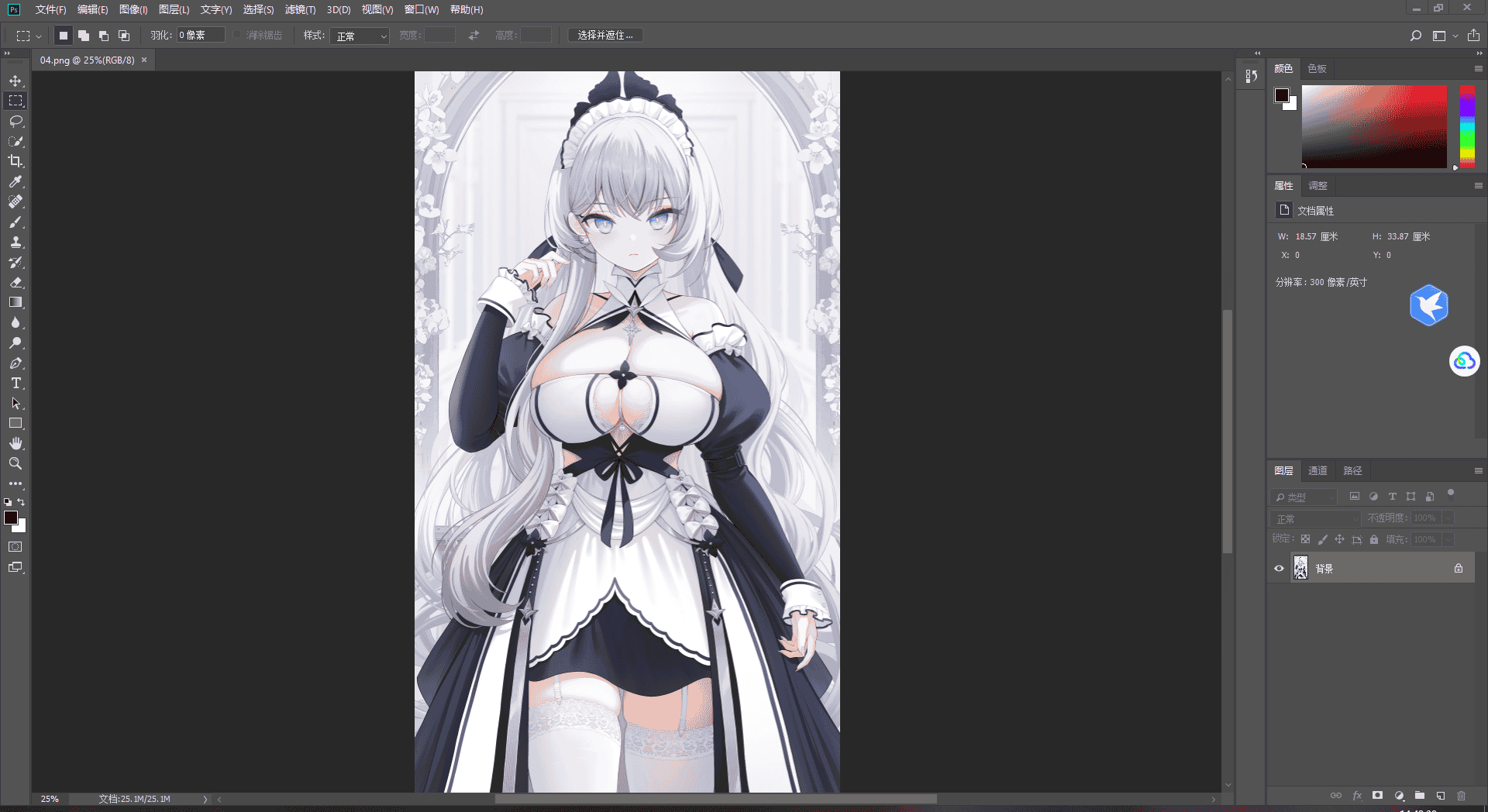The image size is (1488, 812).
Task: Open the Properties panel menu
Action: pos(1478,186)
